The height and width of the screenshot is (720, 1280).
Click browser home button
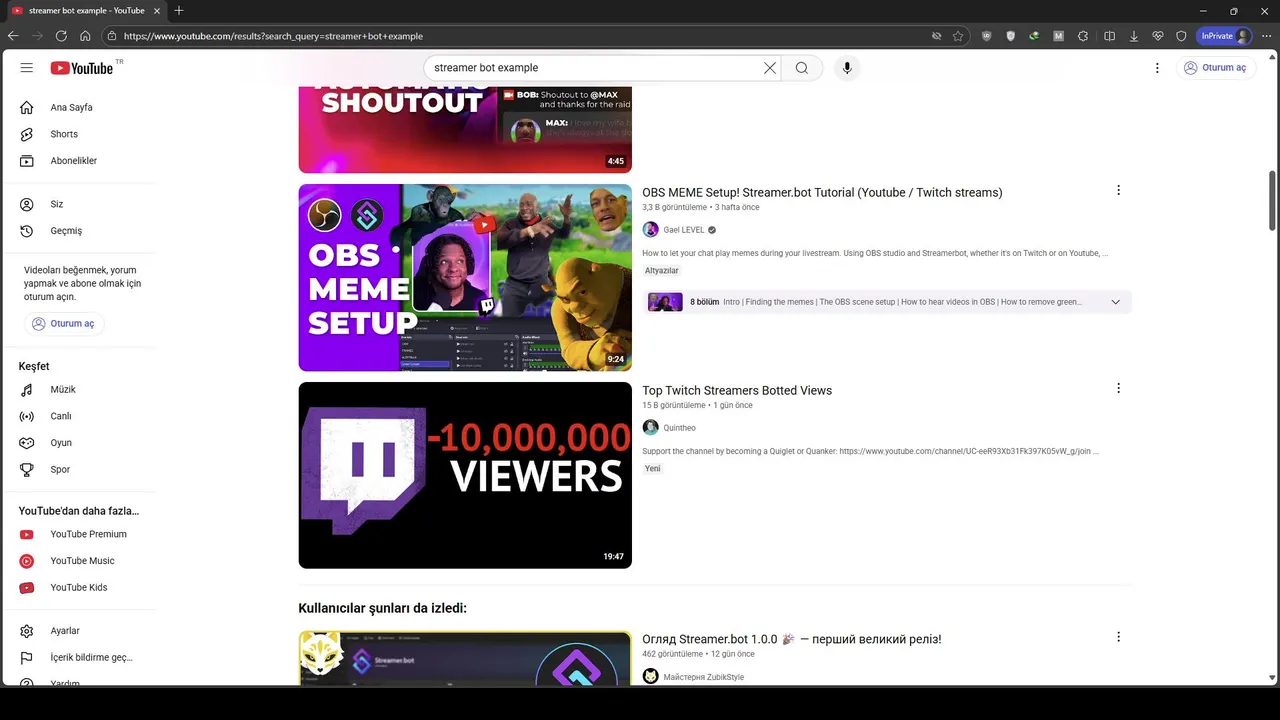coord(85,36)
